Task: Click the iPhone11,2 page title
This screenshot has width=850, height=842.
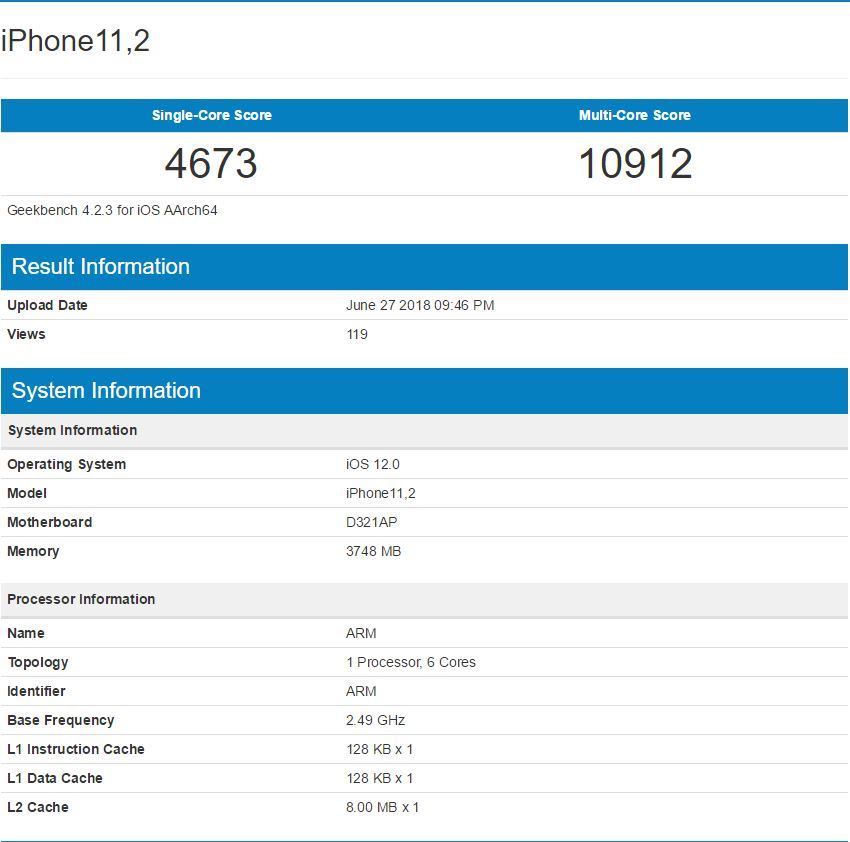Action: [x=75, y=42]
